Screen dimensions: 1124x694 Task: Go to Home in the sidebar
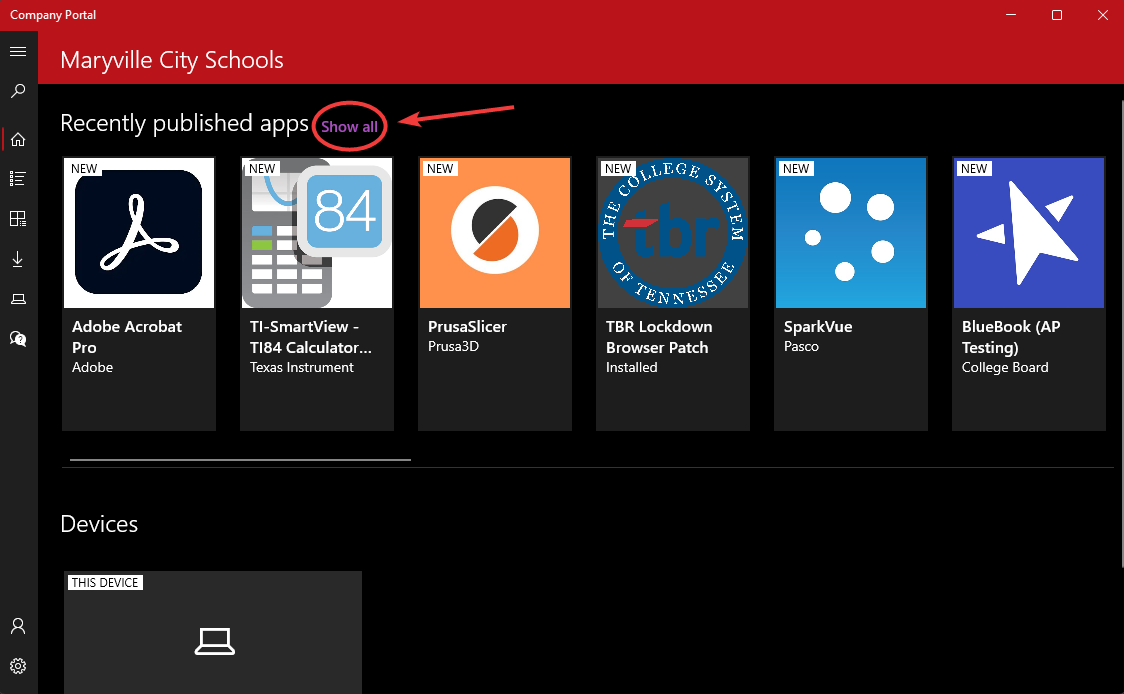point(18,139)
